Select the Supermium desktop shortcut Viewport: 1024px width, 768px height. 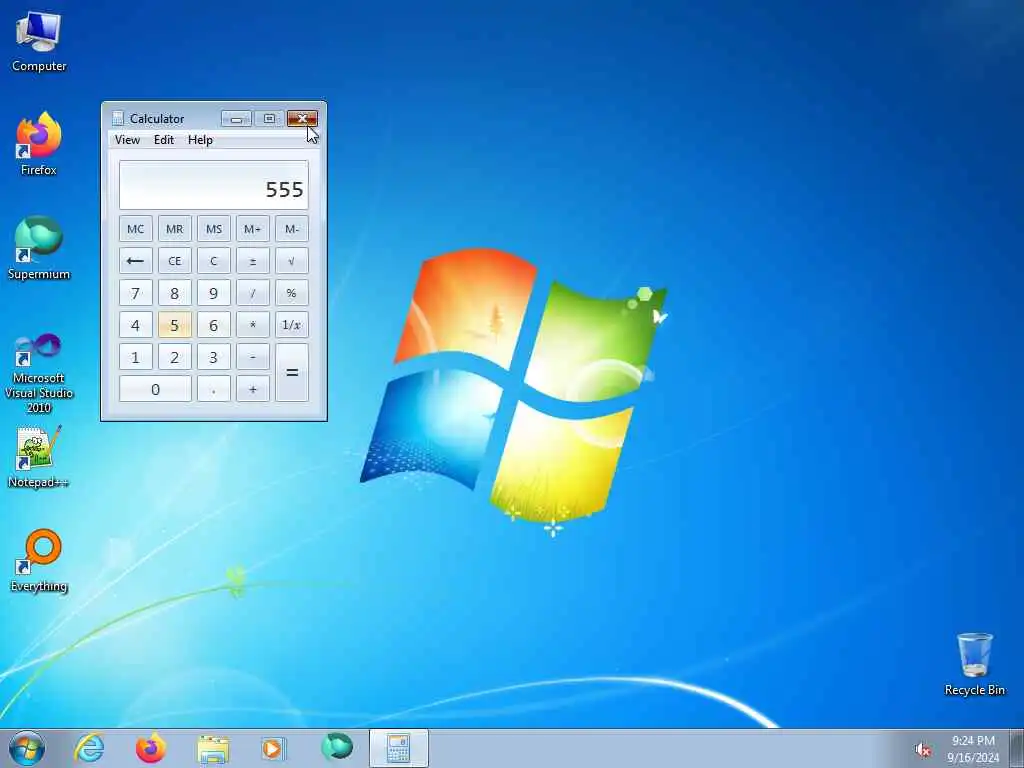(39, 248)
